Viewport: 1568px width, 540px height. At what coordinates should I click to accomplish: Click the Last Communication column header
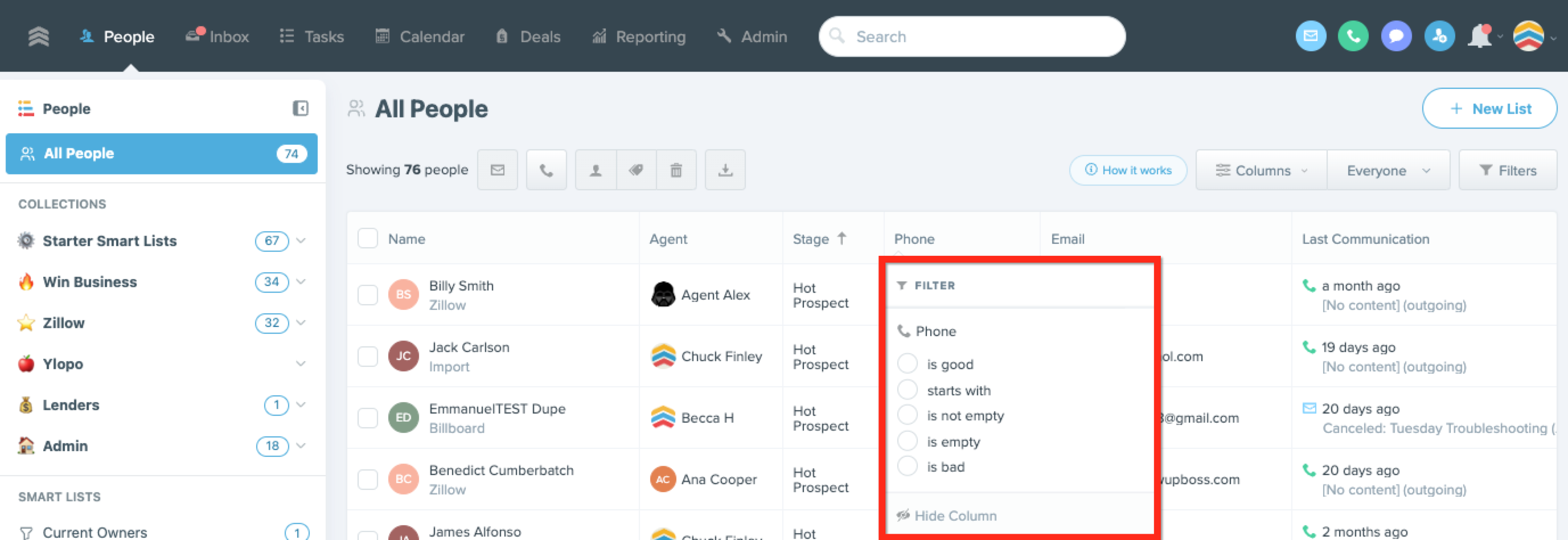(1365, 239)
